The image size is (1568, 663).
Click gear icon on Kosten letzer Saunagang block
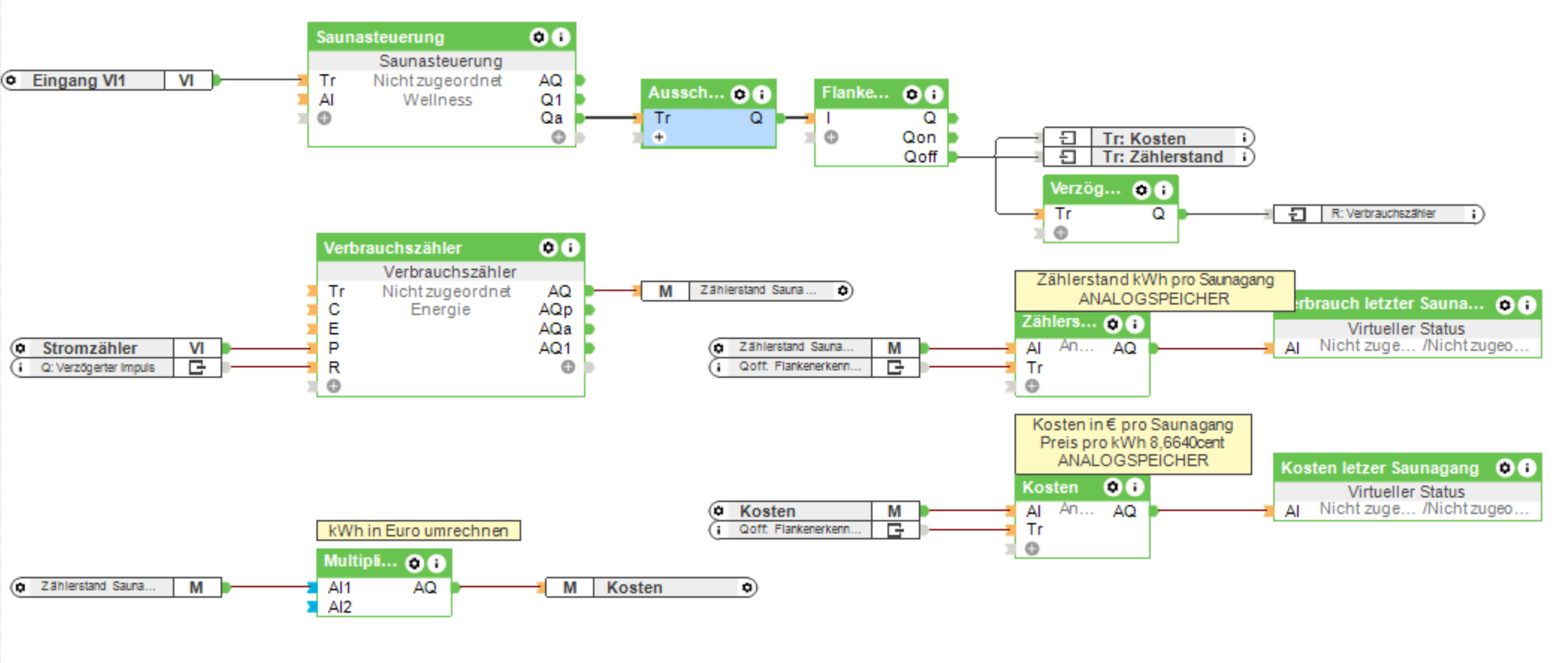(x=1504, y=467)
